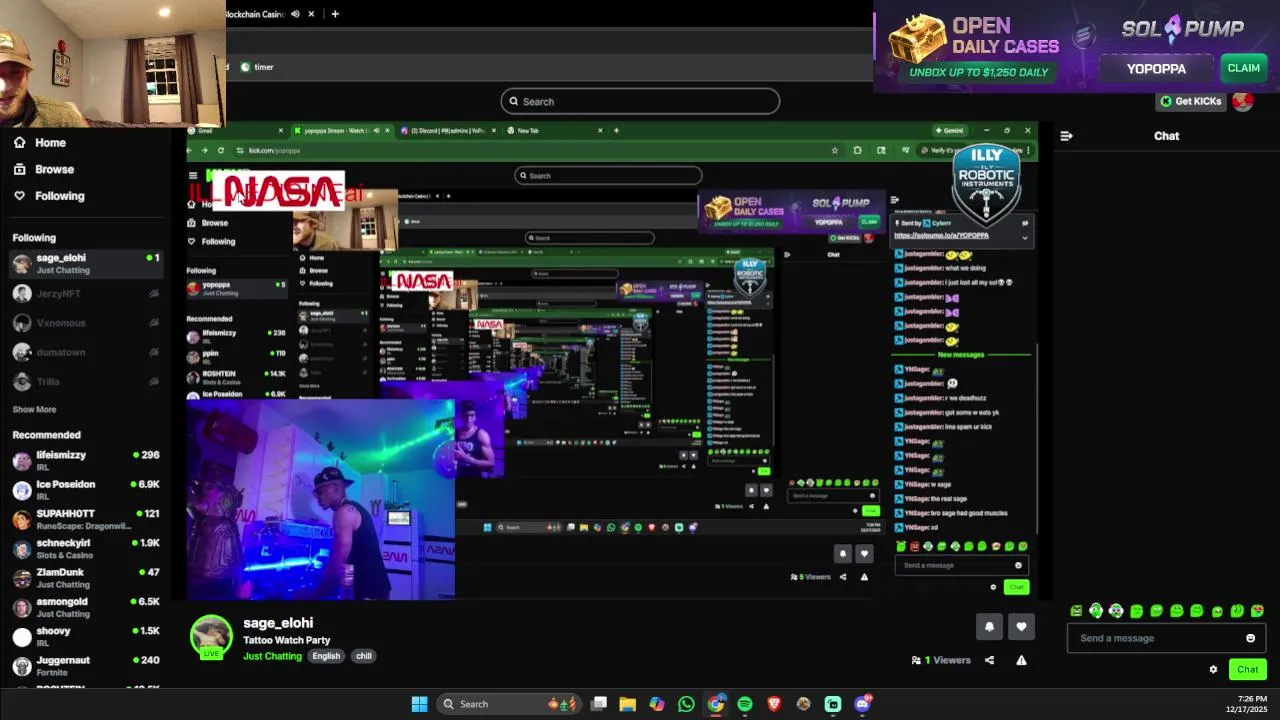Launch Copilot from taskbar

click(657, 704)
